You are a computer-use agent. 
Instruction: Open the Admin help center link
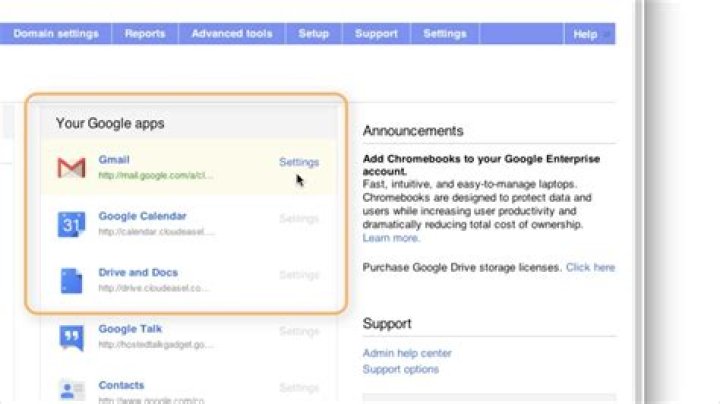click(x=407, y=353)
